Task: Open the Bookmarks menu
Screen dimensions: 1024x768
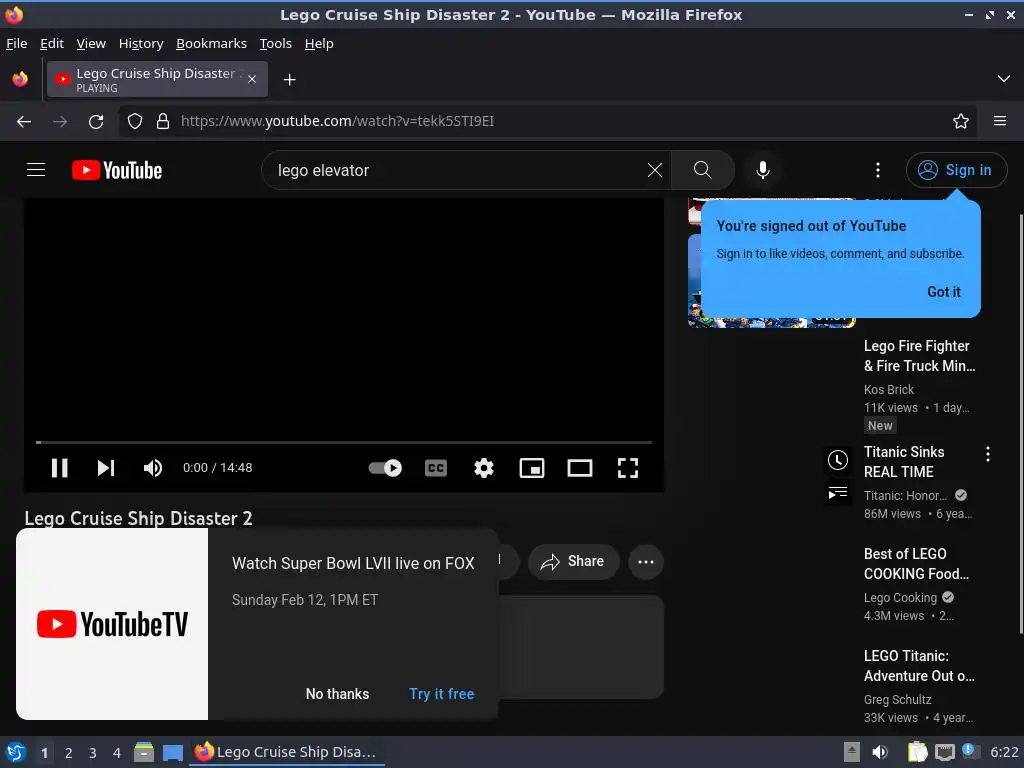Action: 211,43
